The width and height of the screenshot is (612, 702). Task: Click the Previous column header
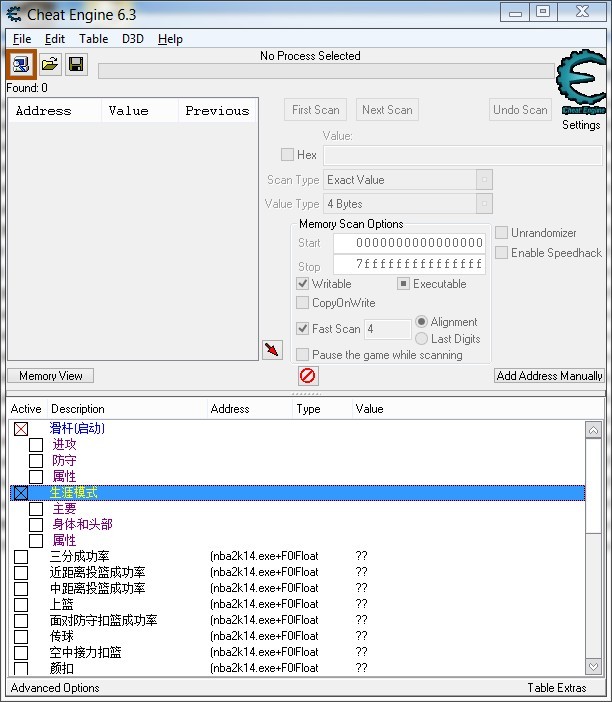(217, 111)
